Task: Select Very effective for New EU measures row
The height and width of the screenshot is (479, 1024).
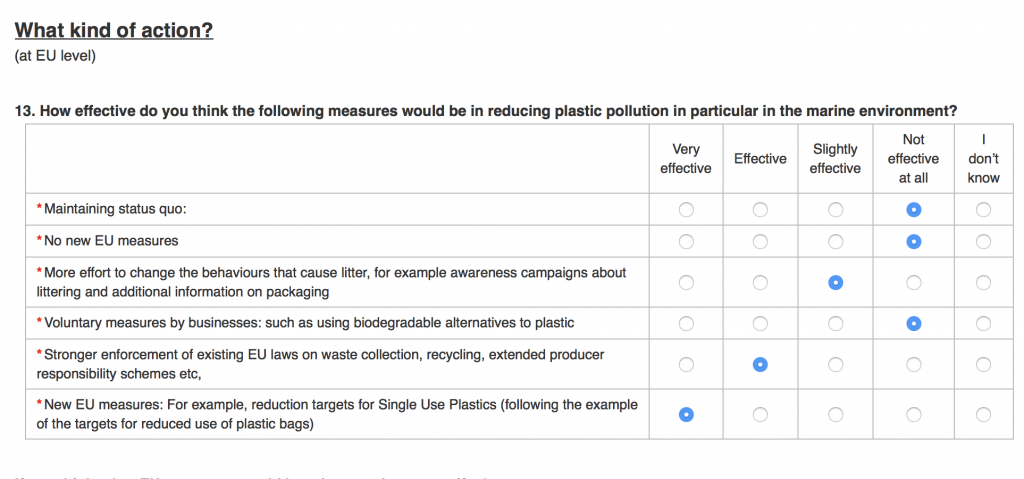Action: (686, 414)
